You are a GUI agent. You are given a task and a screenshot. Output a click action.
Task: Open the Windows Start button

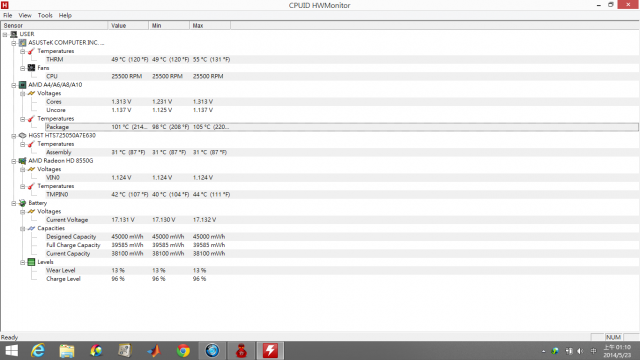click(x=11, y=351)
